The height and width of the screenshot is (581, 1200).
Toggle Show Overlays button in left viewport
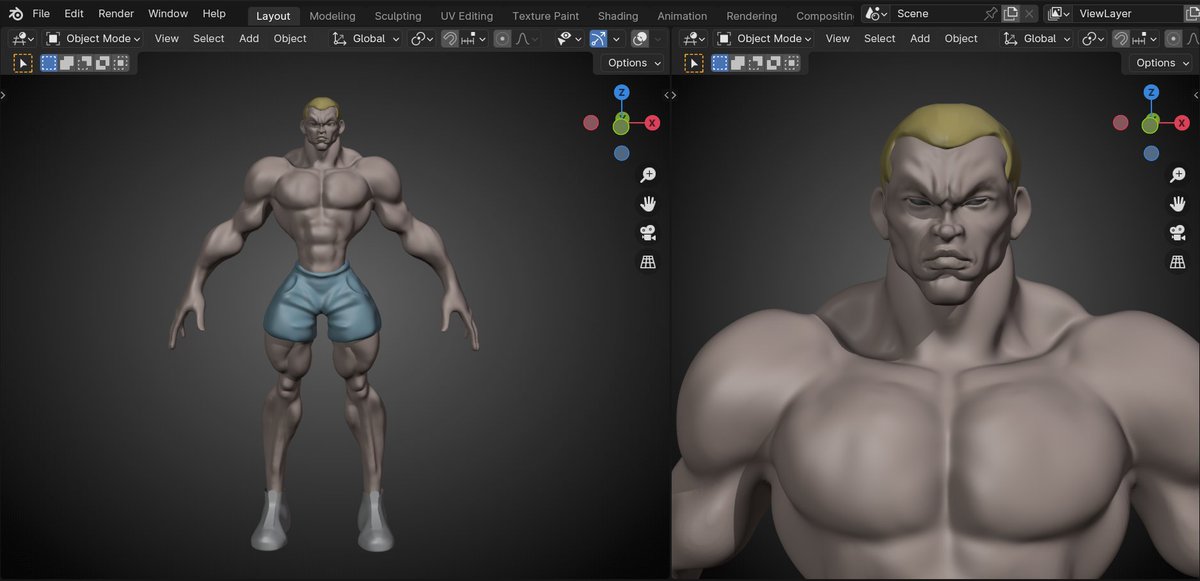(x=640, y=39)
